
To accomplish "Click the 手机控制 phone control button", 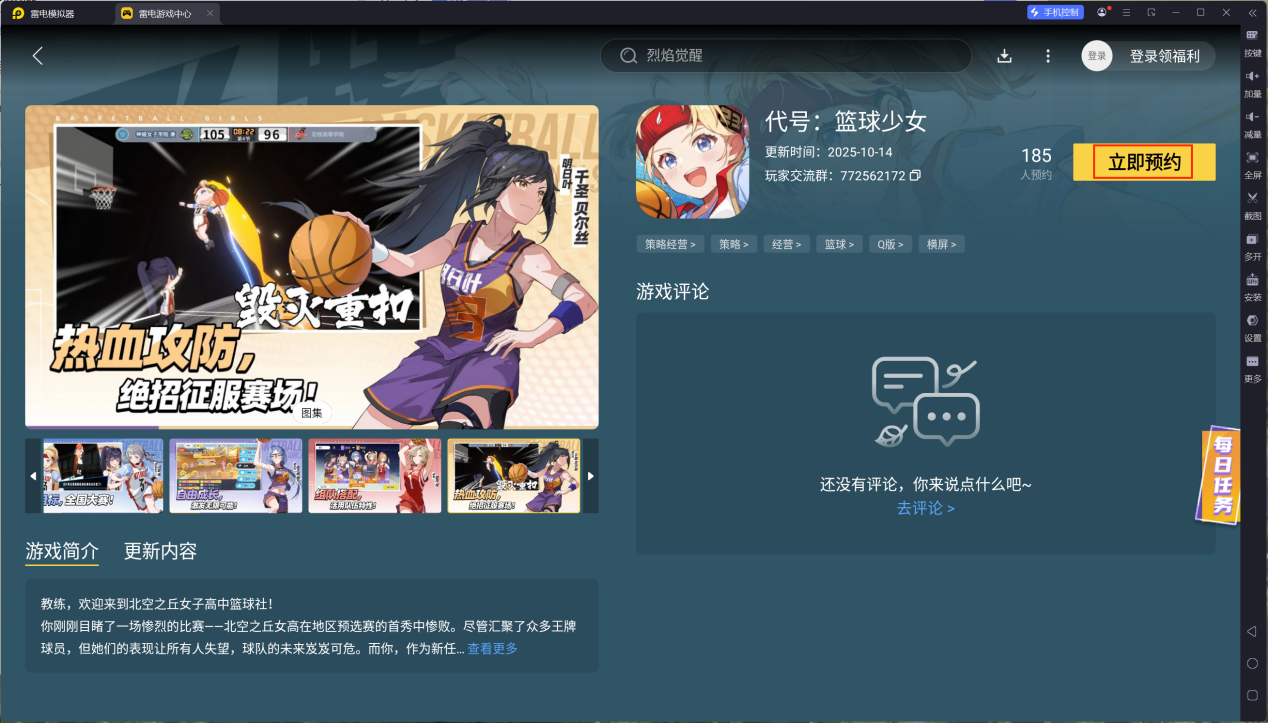I will click(x=1055, y=12).
